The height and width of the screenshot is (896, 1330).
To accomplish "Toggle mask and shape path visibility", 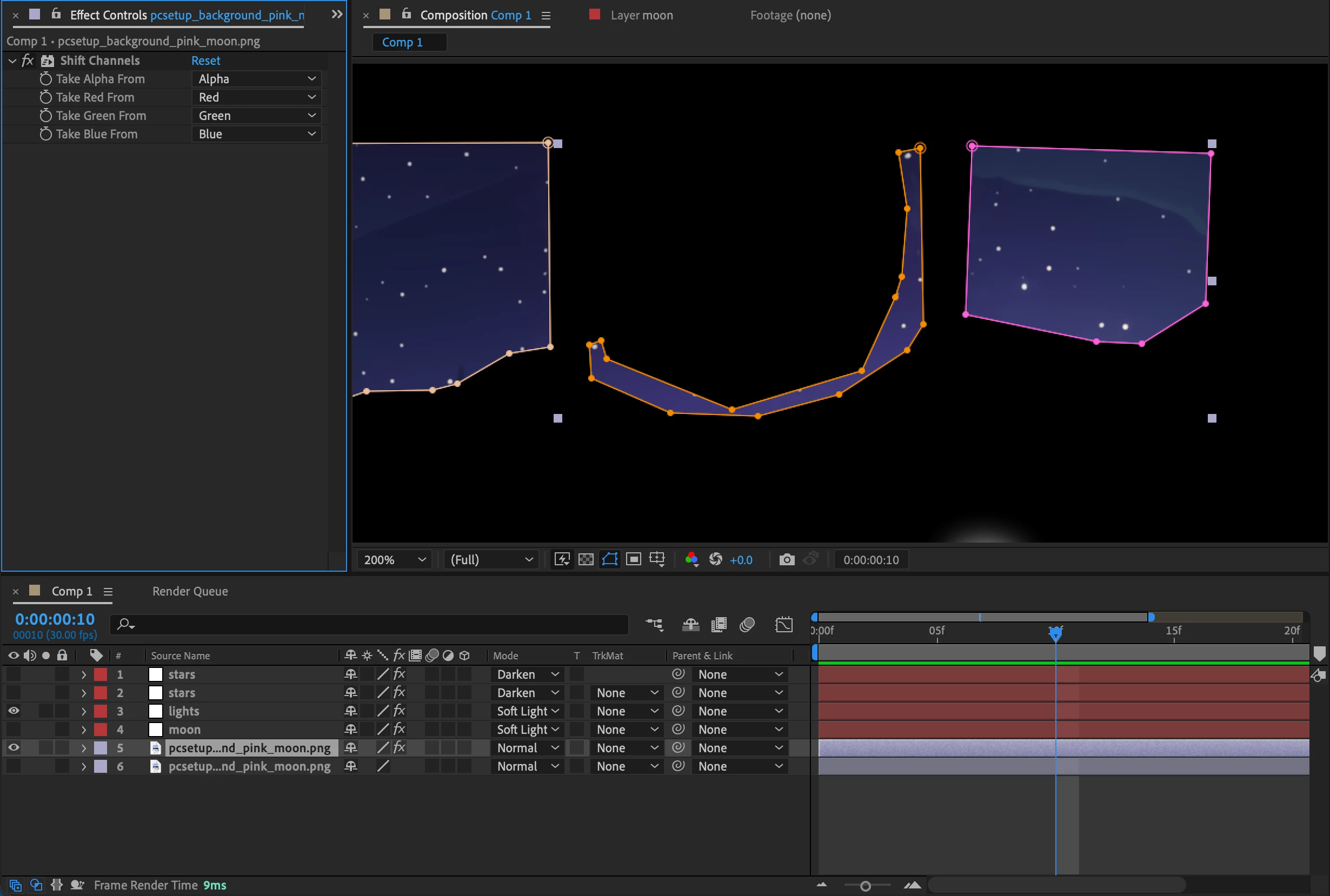I will click(610, 559).
